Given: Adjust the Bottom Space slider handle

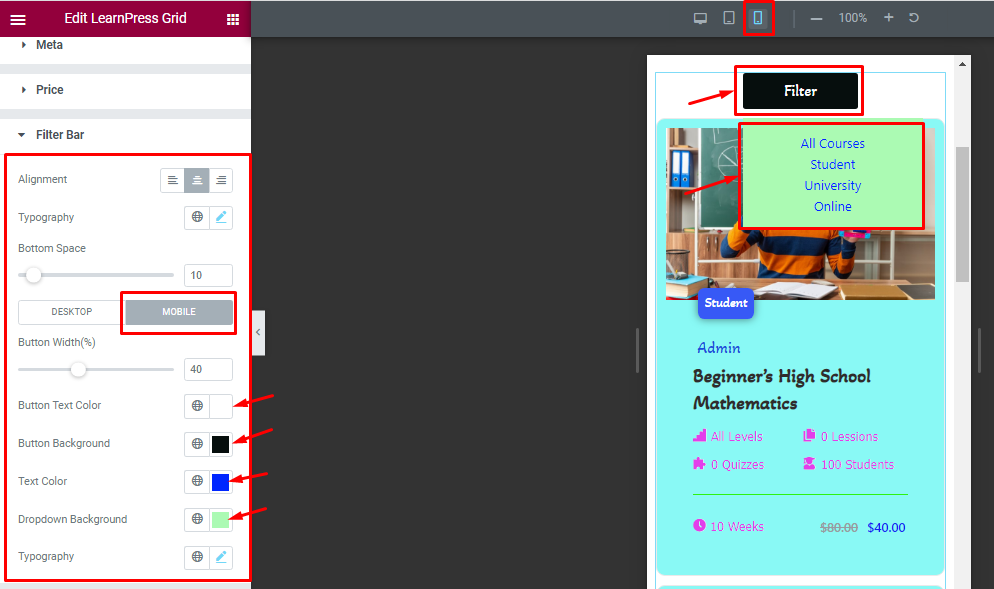Looking at the screenshot, I should coord(33,275).
